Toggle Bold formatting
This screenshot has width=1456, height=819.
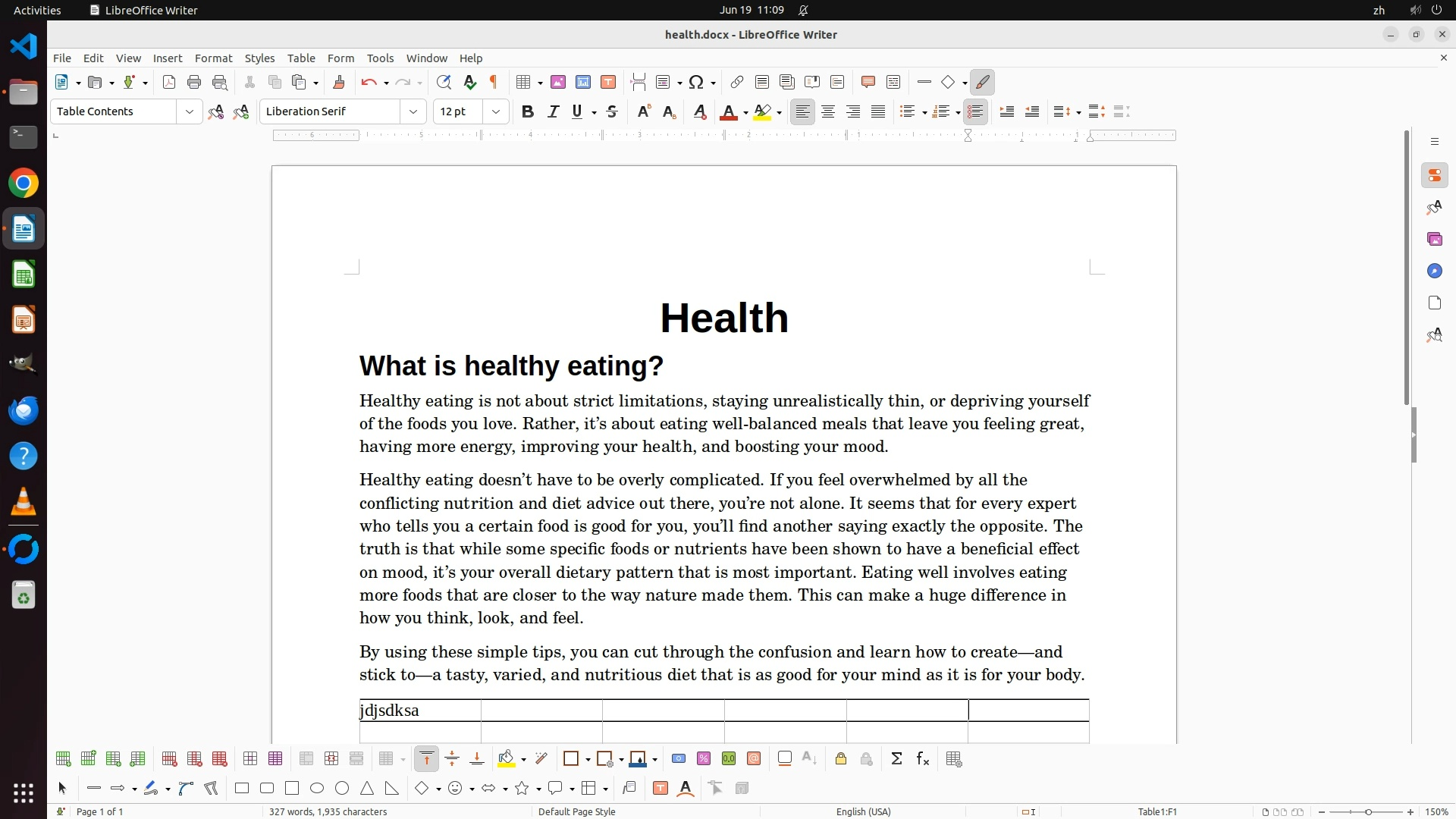coord(528,112)
